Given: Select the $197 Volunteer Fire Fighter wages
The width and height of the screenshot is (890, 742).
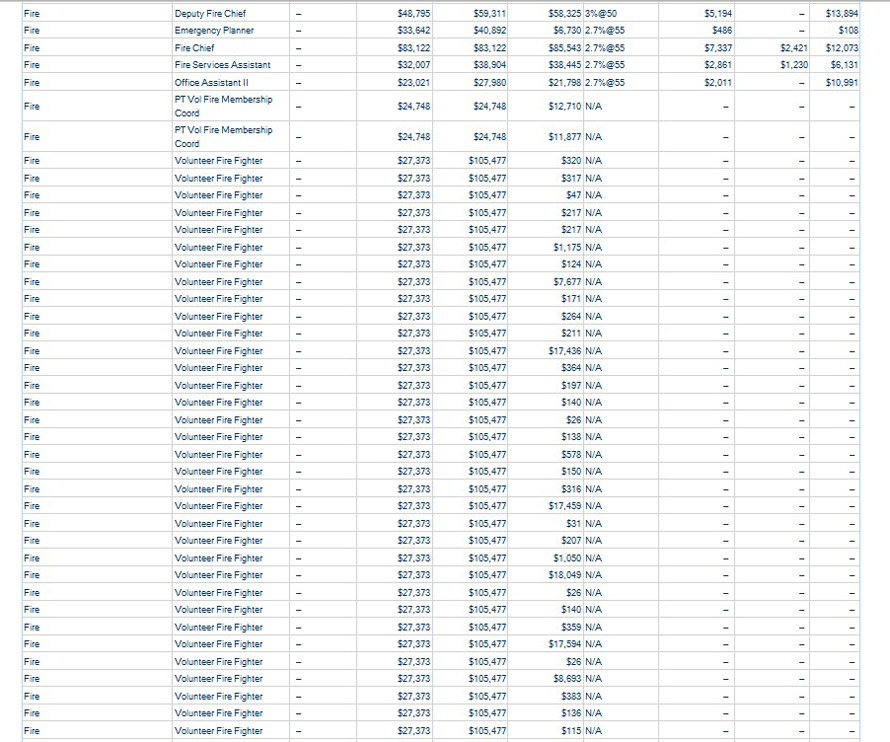Looking at the screenshot, I should (x=571, y=385).
